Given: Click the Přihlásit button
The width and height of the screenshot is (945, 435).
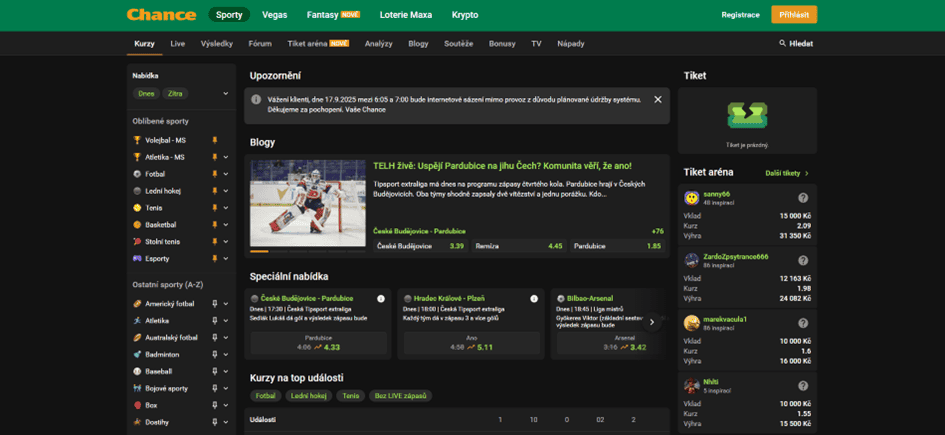Looking at the screenshot, I should click(x=794, y=15).
